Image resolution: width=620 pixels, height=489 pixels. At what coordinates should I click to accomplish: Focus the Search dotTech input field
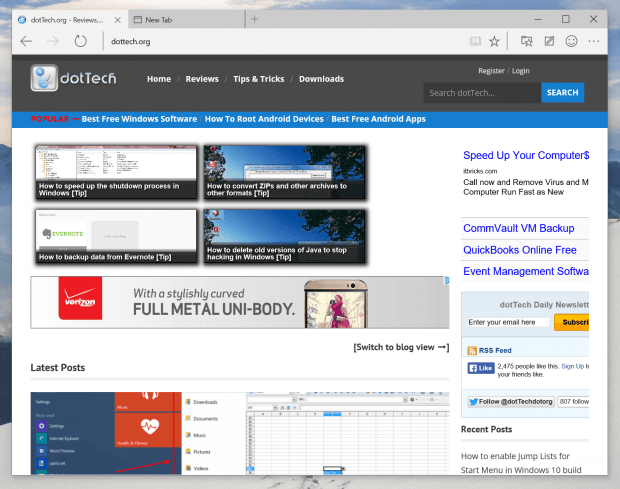point(482,93)
